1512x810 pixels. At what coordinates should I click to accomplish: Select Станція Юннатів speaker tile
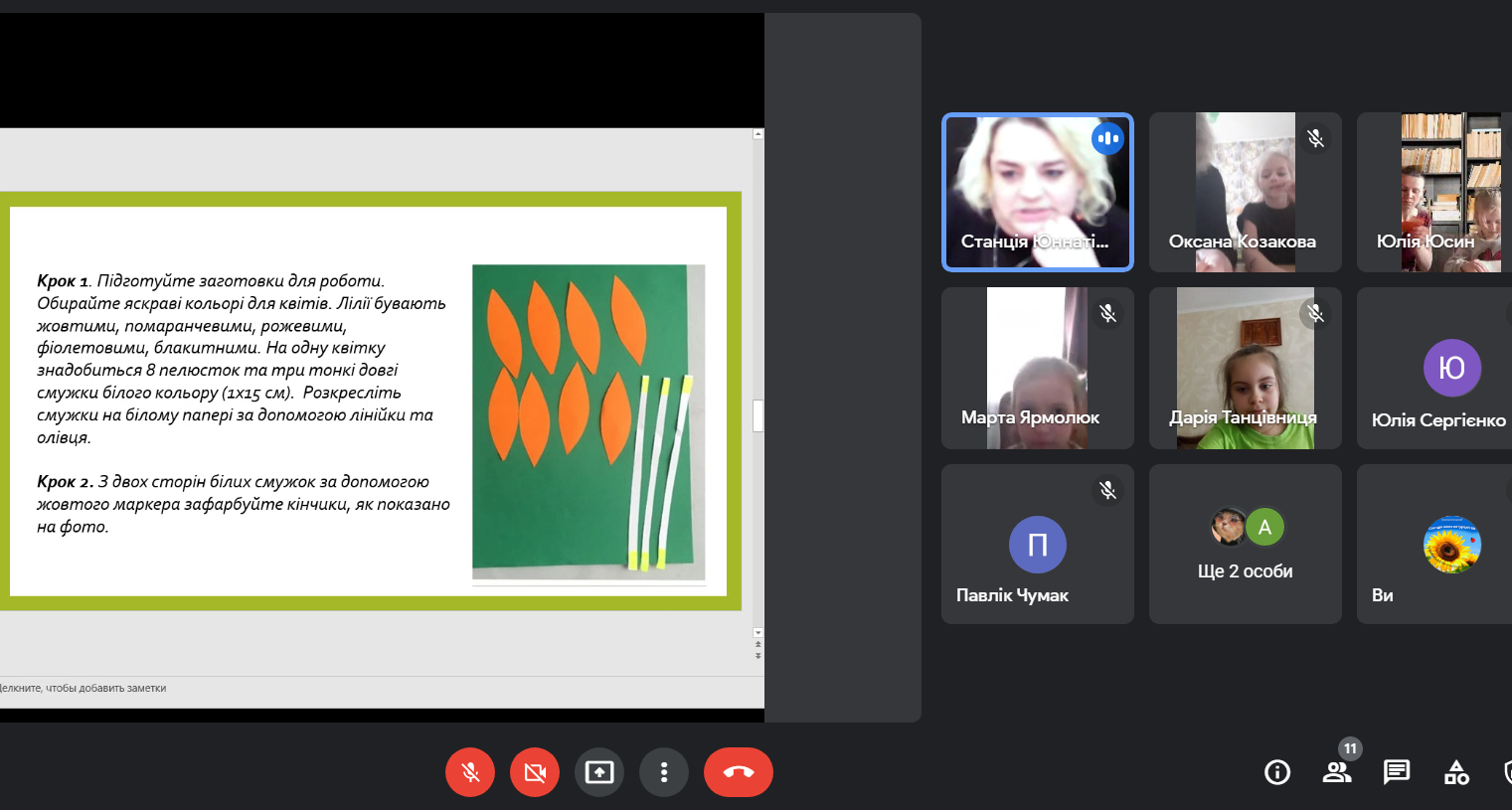click(1037, 192)
